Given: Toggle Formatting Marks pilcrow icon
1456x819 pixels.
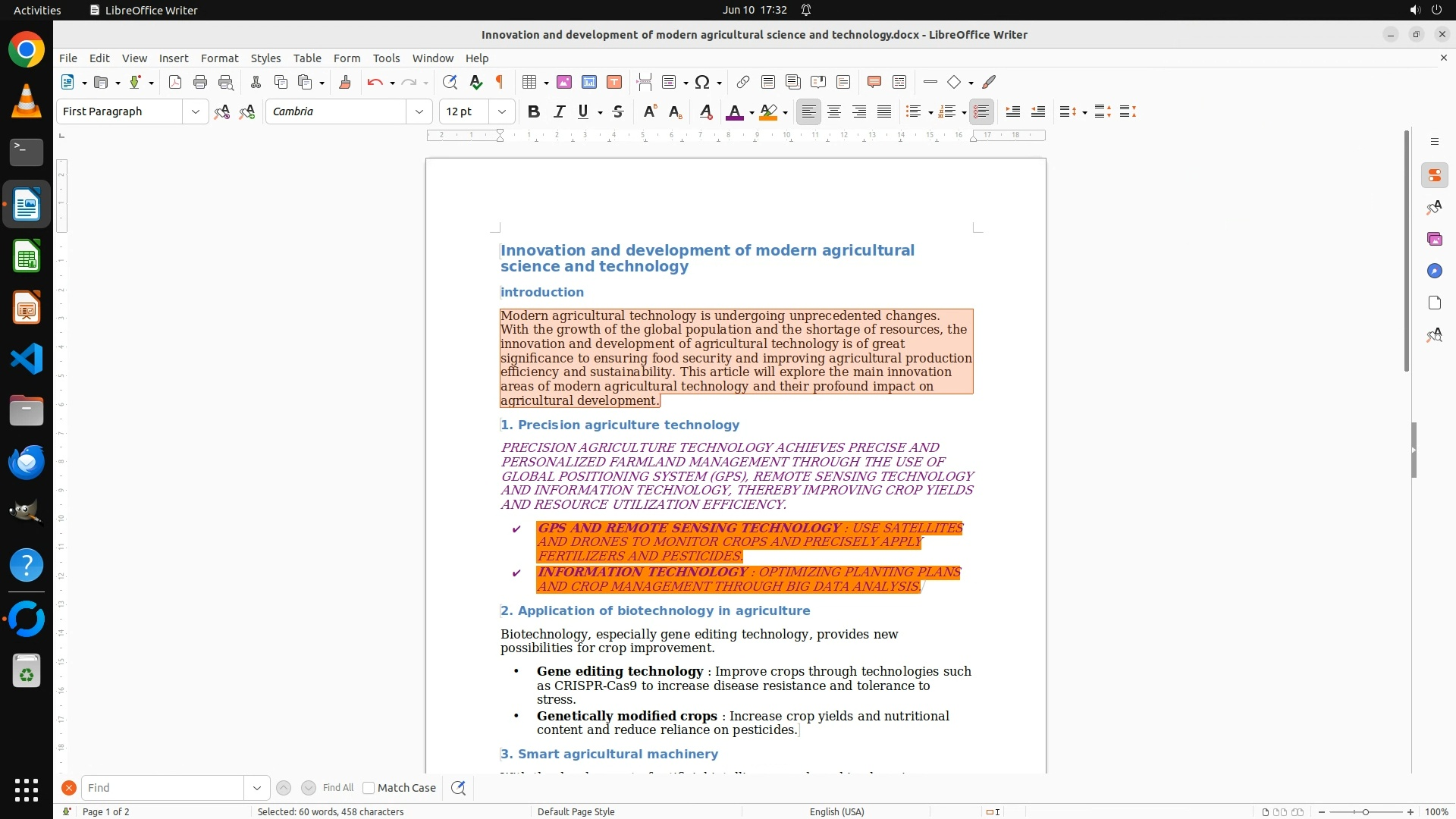Looking at the screenshot, I should click(x=500, y=82).
